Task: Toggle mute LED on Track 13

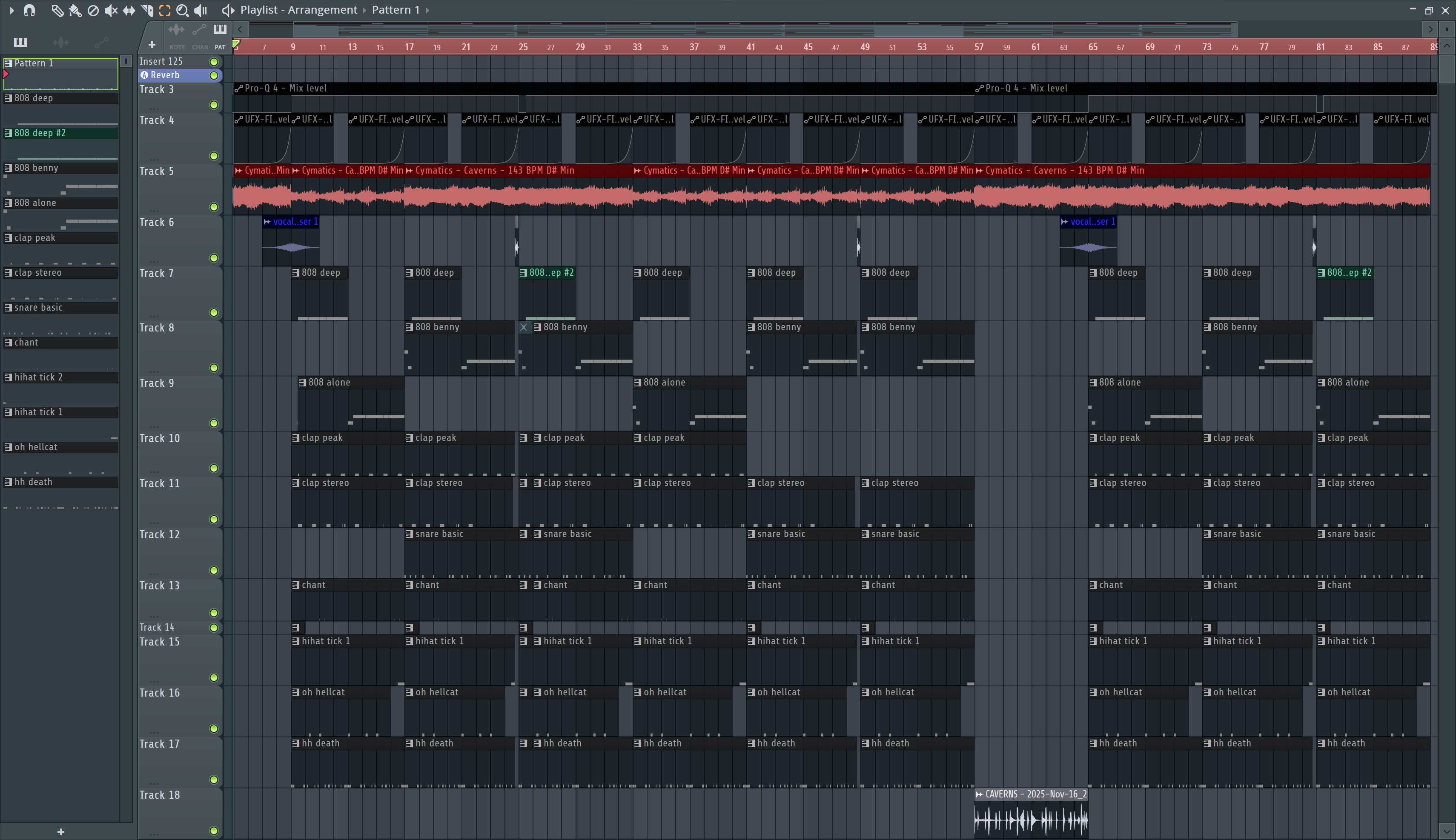Action: click(x=214, y=613)
